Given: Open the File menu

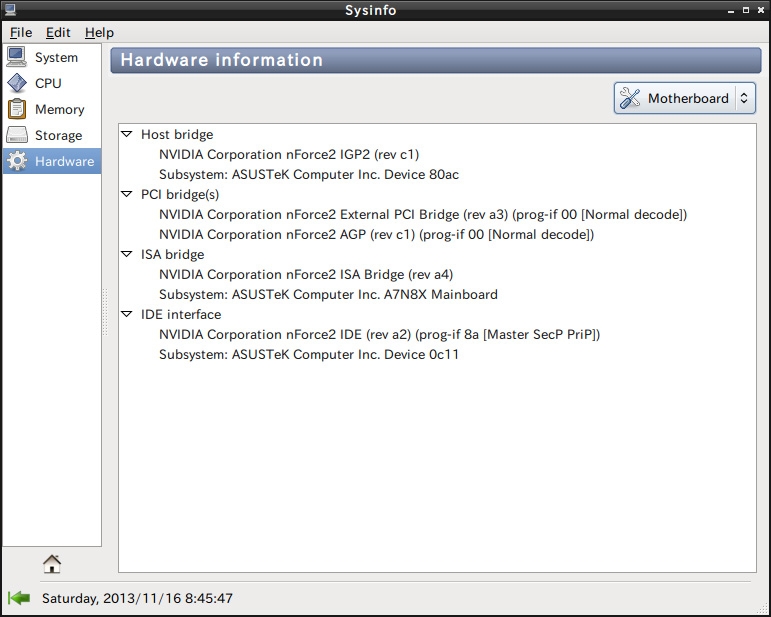Looking at the screenshot, I should pos(21,32).
